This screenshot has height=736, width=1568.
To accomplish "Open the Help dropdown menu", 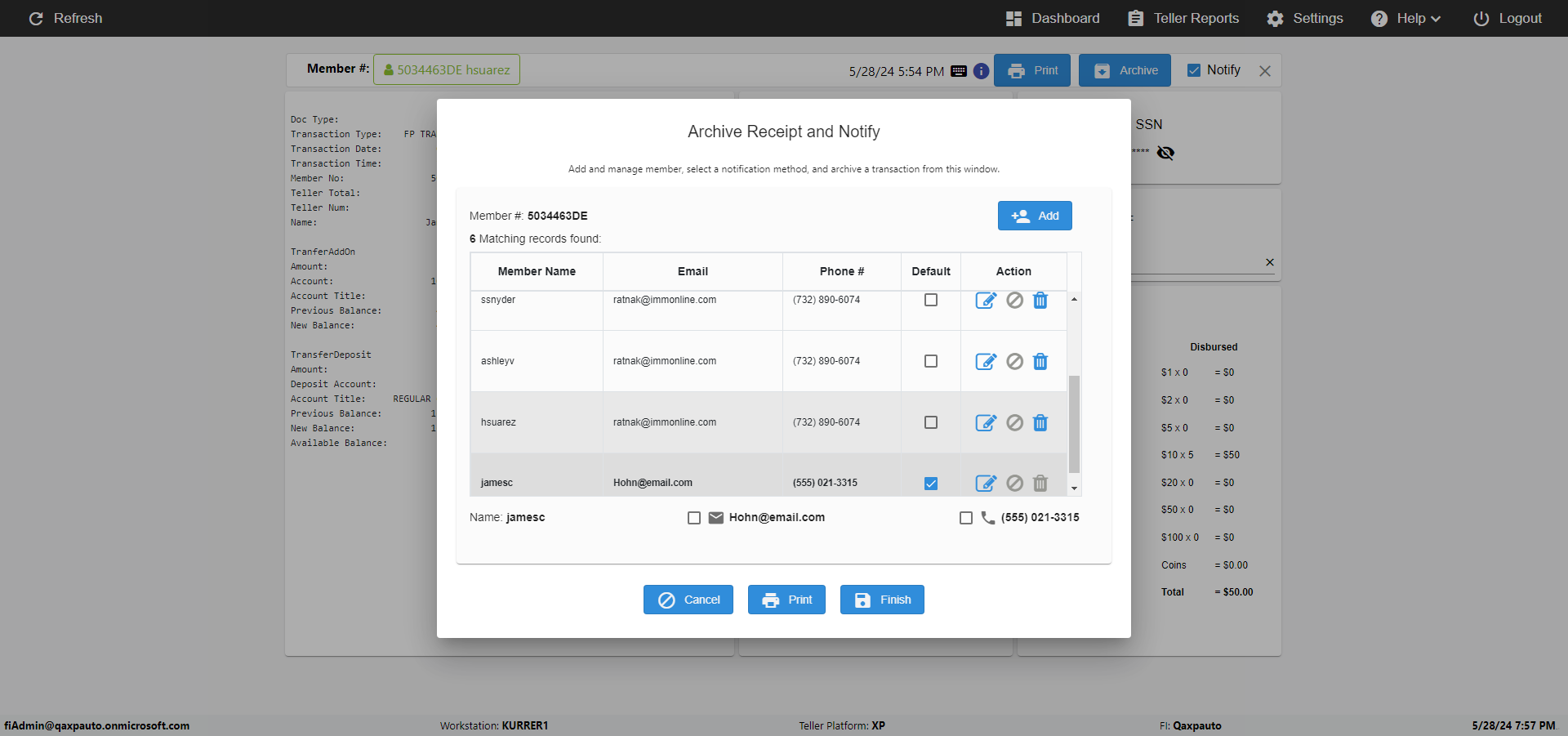I will (x=1405, y=18).
